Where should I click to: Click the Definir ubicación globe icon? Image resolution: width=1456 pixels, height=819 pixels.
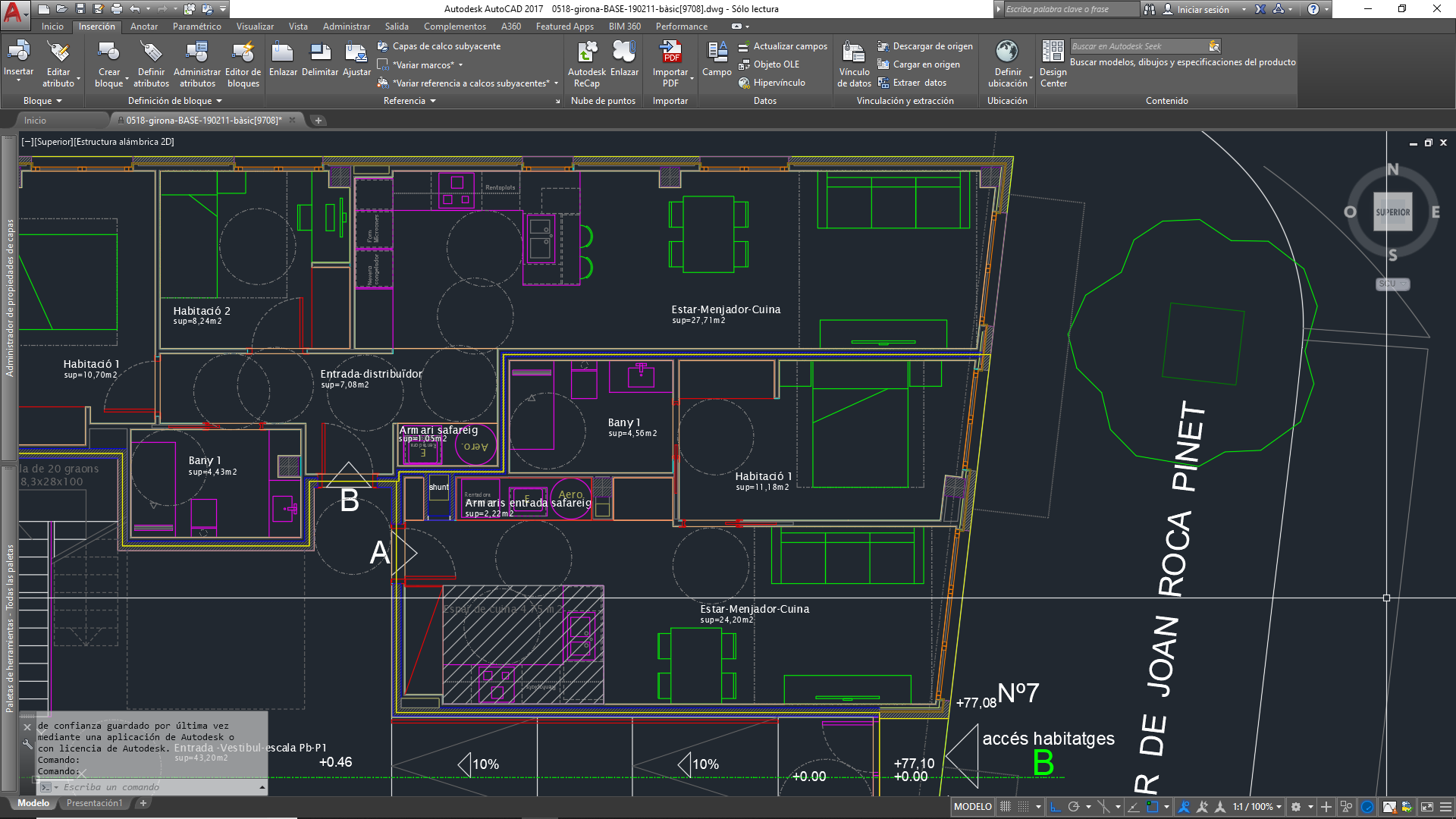[1007, 52]
